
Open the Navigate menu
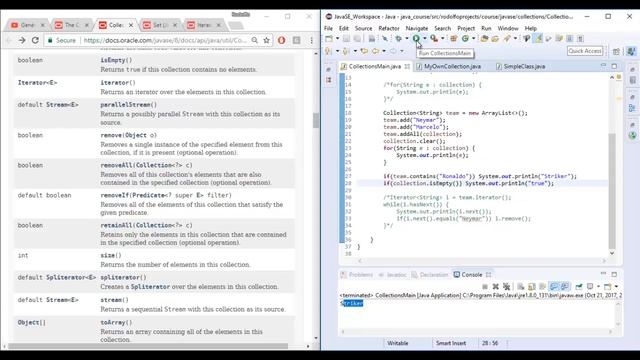417,28
